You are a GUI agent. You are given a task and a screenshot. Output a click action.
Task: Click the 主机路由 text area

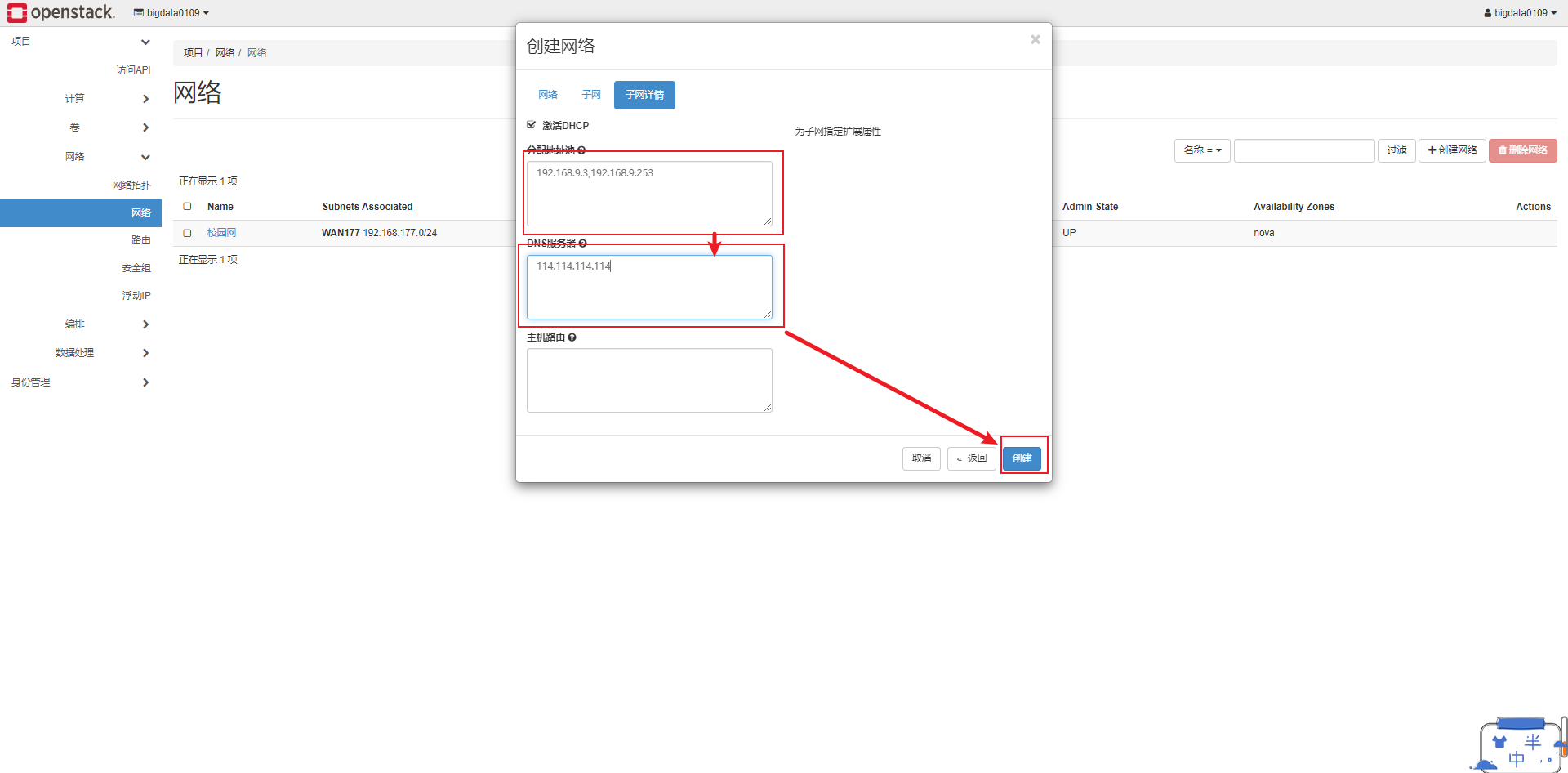pyautogui.click(x=649, y=381)
